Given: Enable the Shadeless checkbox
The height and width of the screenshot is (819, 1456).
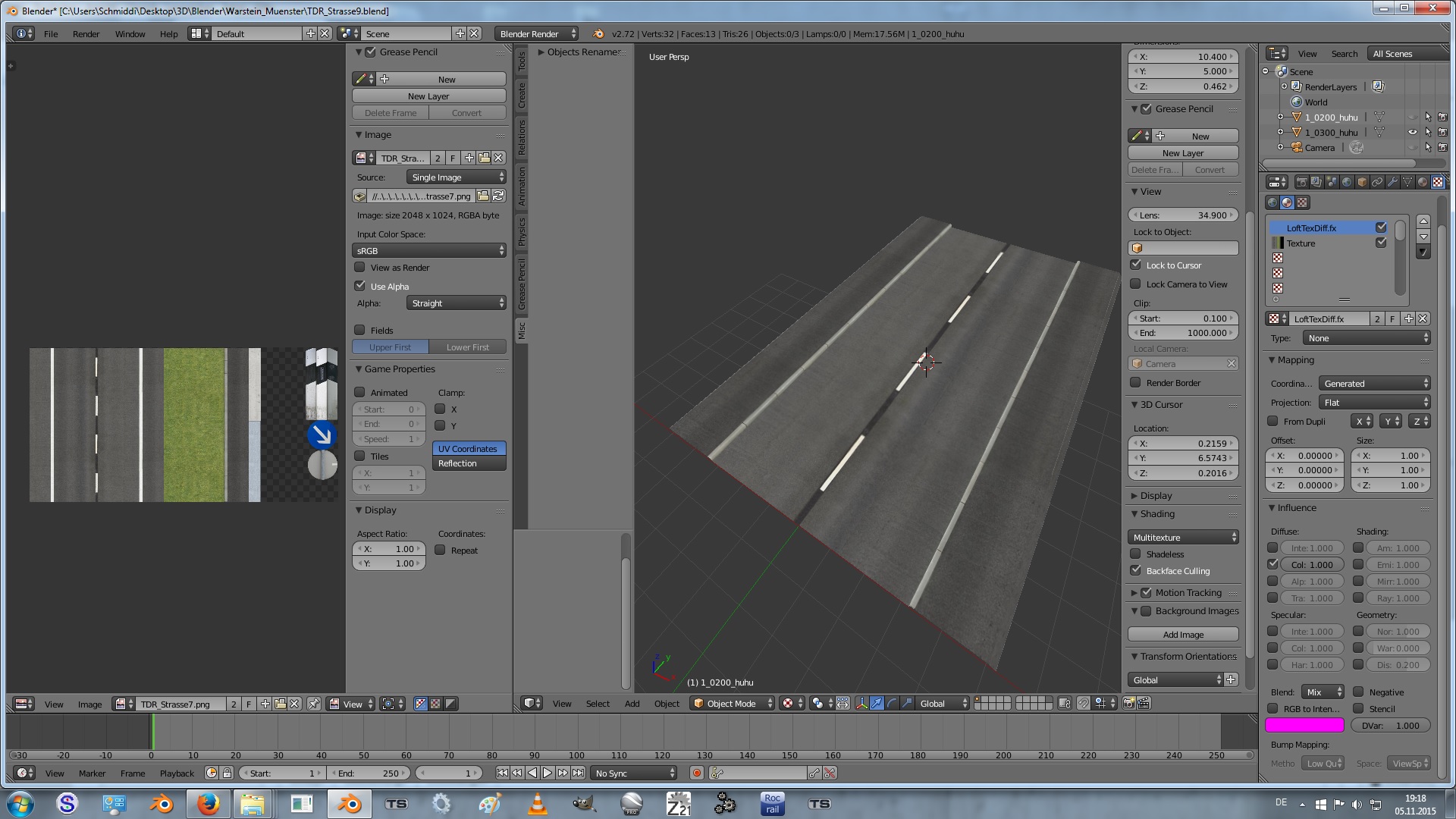Looking at the screenshot, I should [1135, 554].
